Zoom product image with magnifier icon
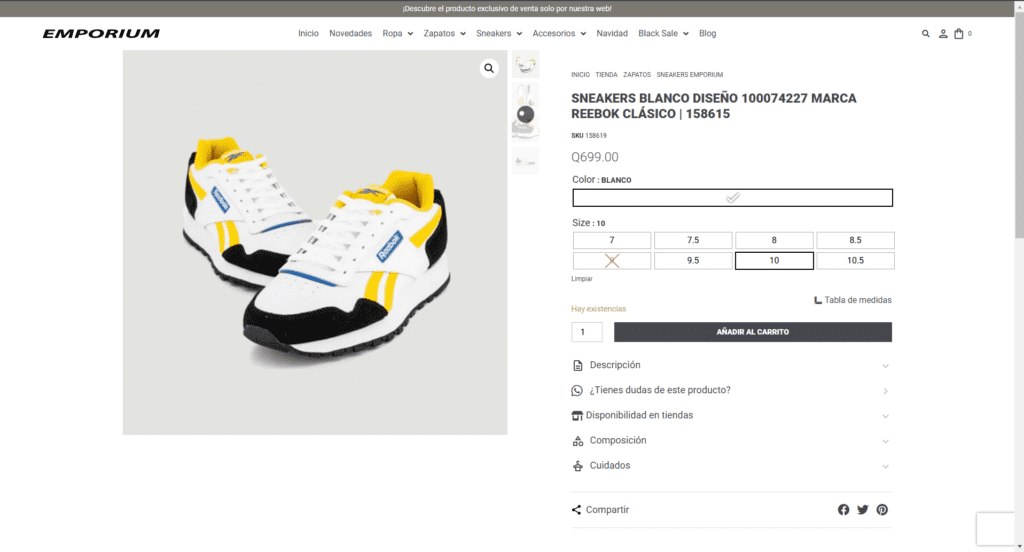The height and width of the screenshot is (552, 1024). click(488, 68)
